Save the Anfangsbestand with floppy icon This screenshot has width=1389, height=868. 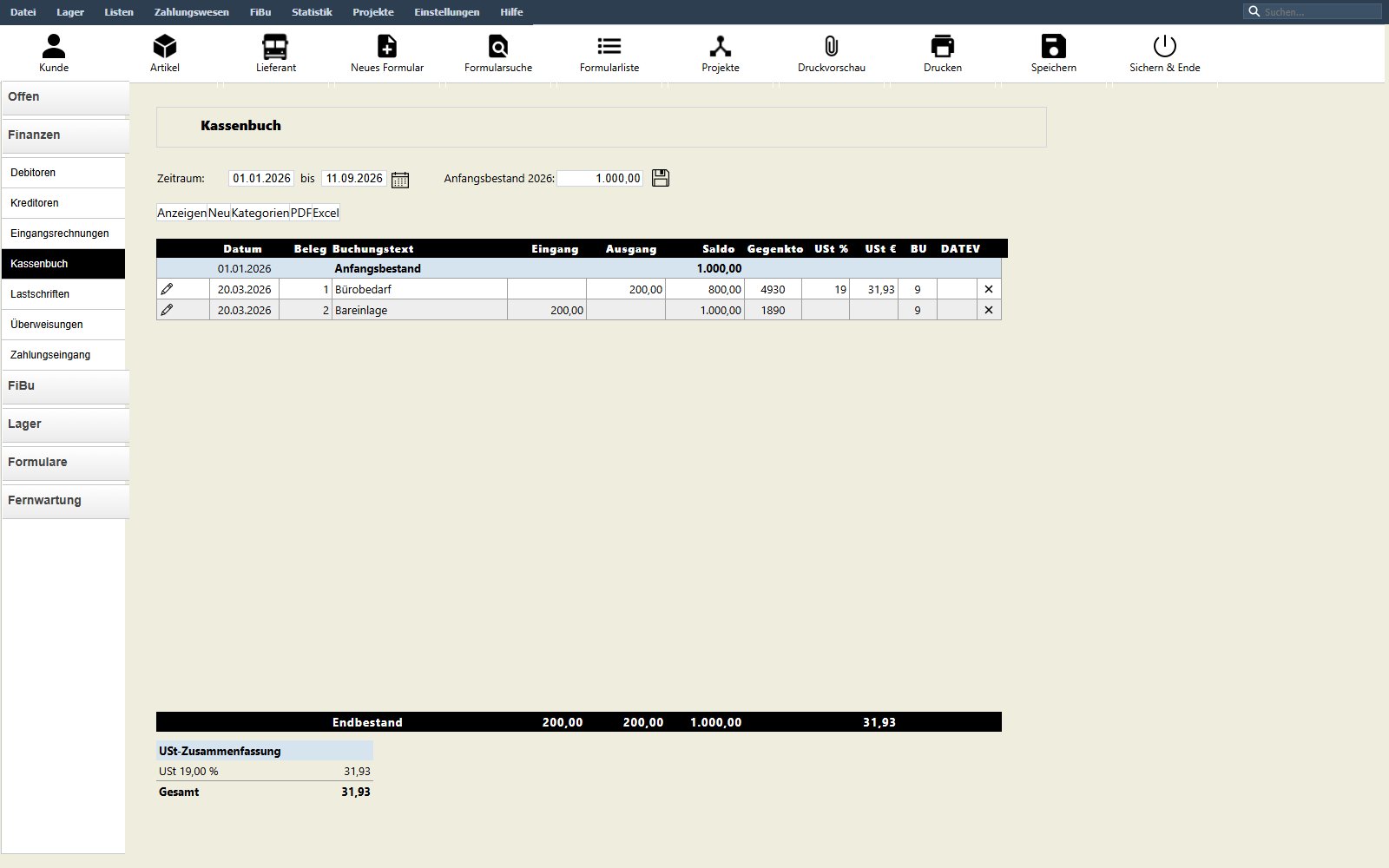[661, 178]
